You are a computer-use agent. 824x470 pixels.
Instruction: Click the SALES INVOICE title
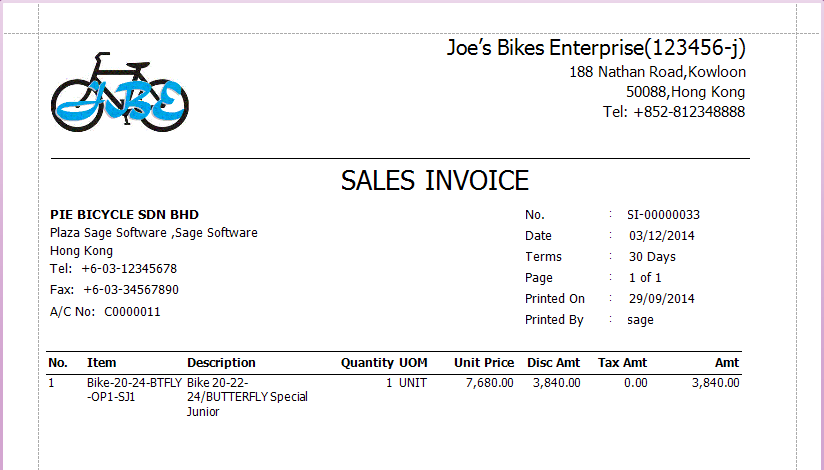[434, 181]
